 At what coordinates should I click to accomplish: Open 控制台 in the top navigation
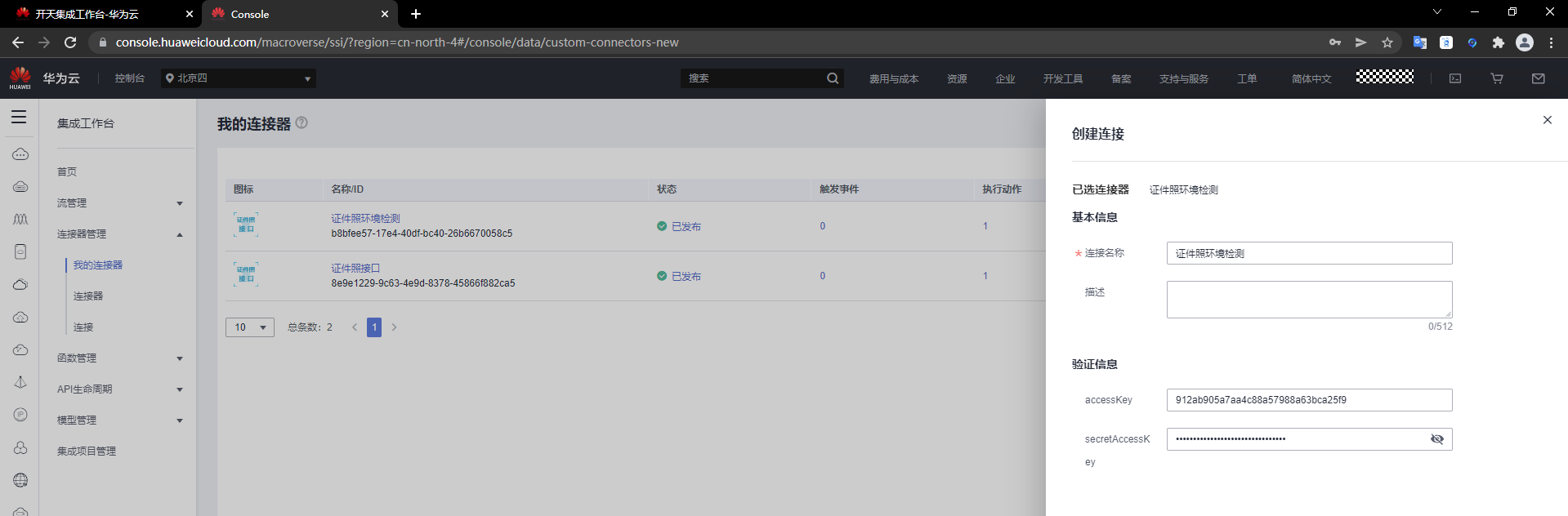[130, 78]
